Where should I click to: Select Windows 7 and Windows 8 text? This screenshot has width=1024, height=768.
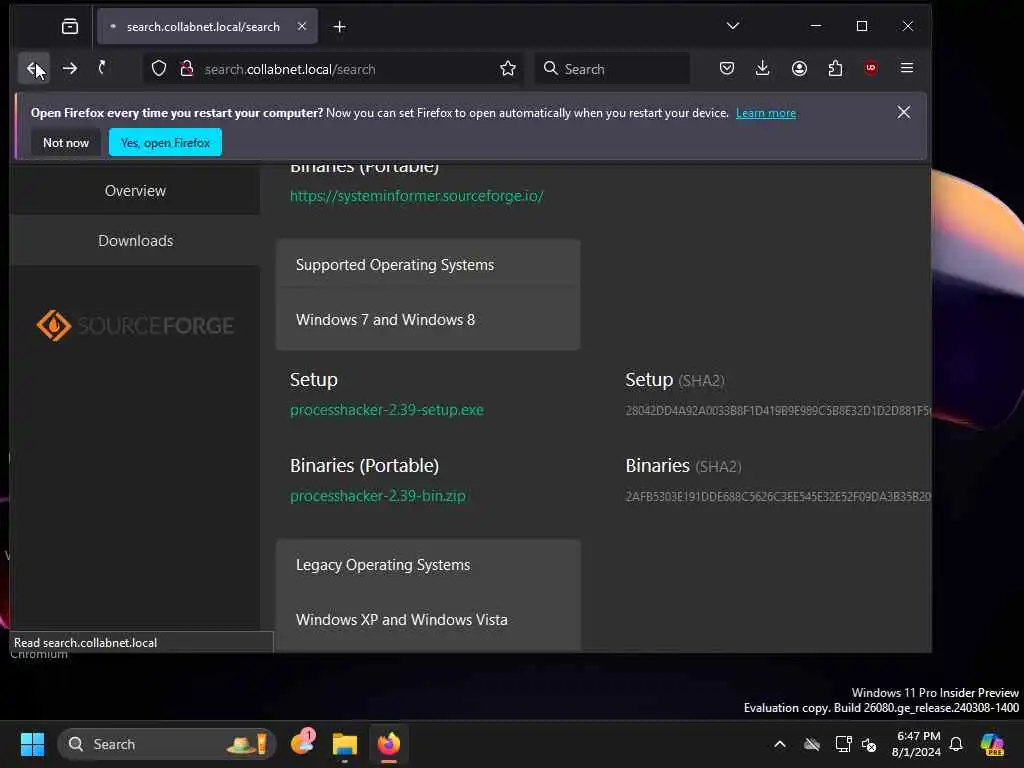pyautogui.click(x=385, y=319)
